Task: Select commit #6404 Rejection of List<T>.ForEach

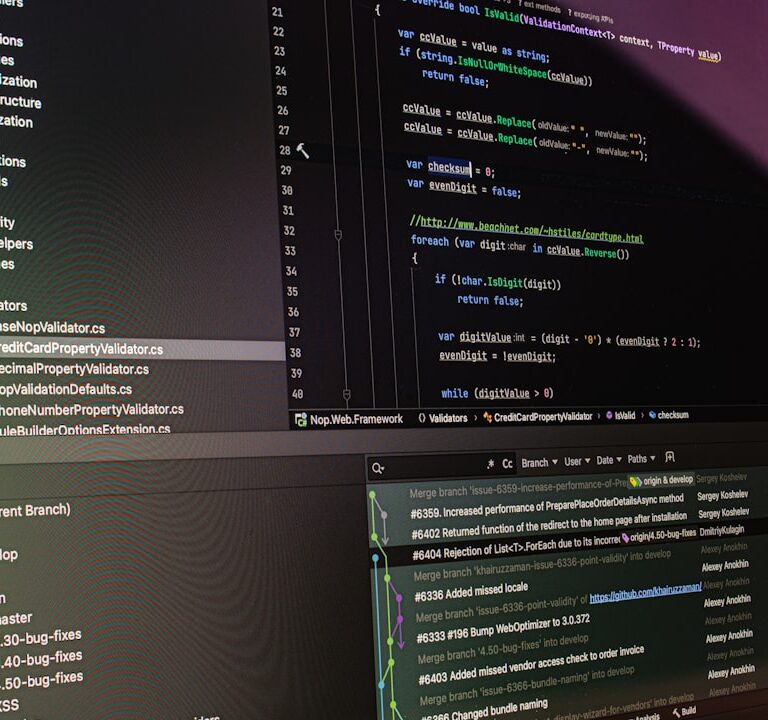Action: click(x=516, y=548)
